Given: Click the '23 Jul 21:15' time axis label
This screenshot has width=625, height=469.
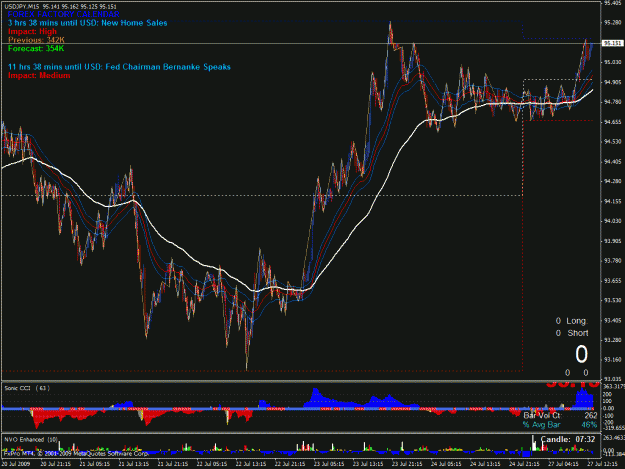Looking at the screenshot, I should pyautogui.click(x=407, y=464).
